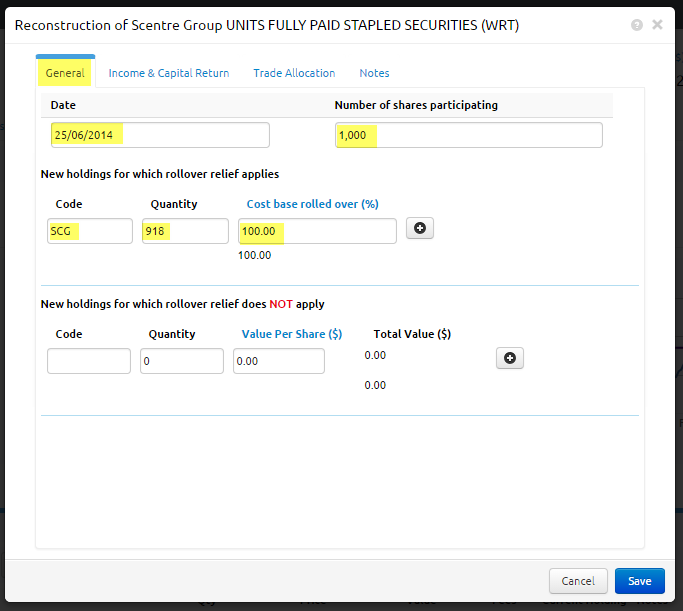
Task: Focus the Value Per Share field 0.00
Action: [279, 361]
